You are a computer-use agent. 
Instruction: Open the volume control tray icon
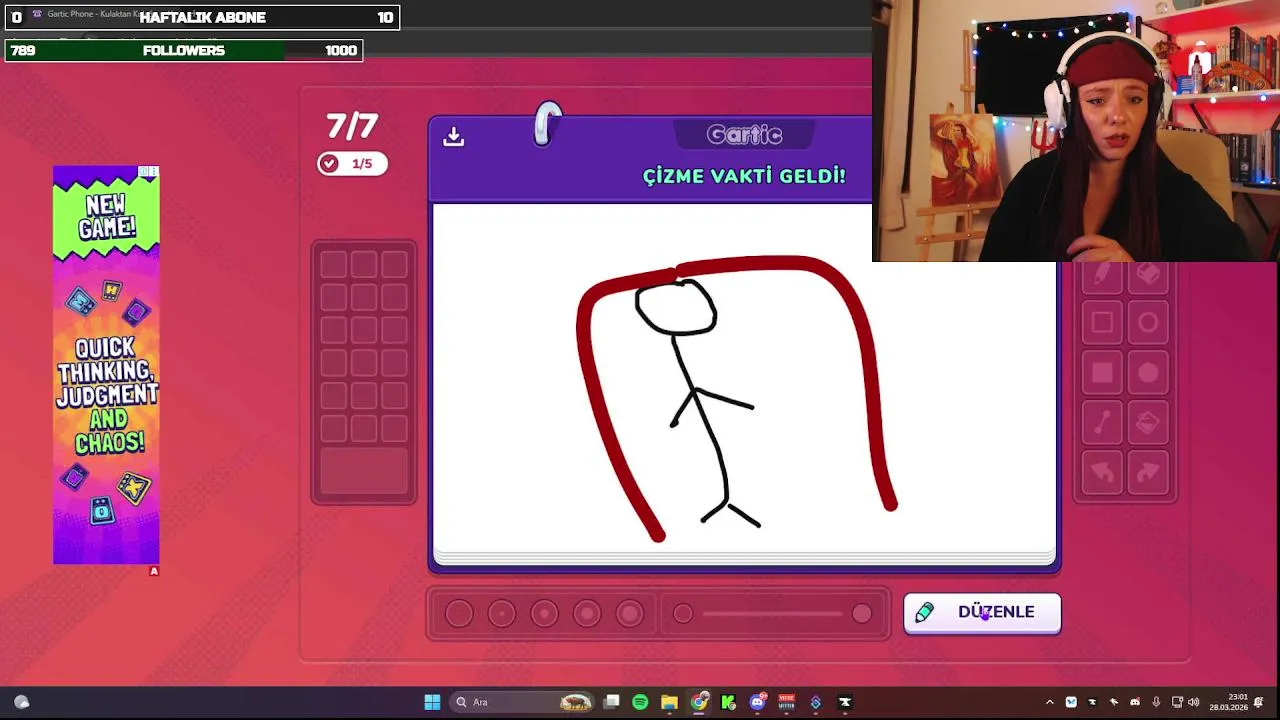(x=1193, y=702)
